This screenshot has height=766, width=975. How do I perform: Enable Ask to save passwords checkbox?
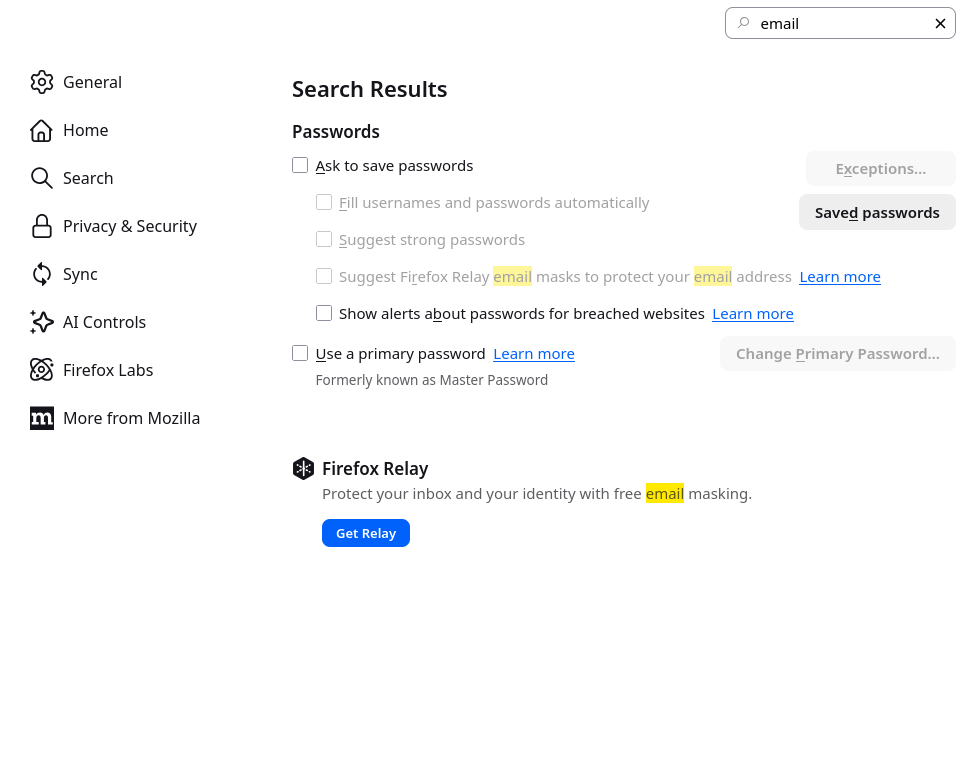(x=300, y=165)
